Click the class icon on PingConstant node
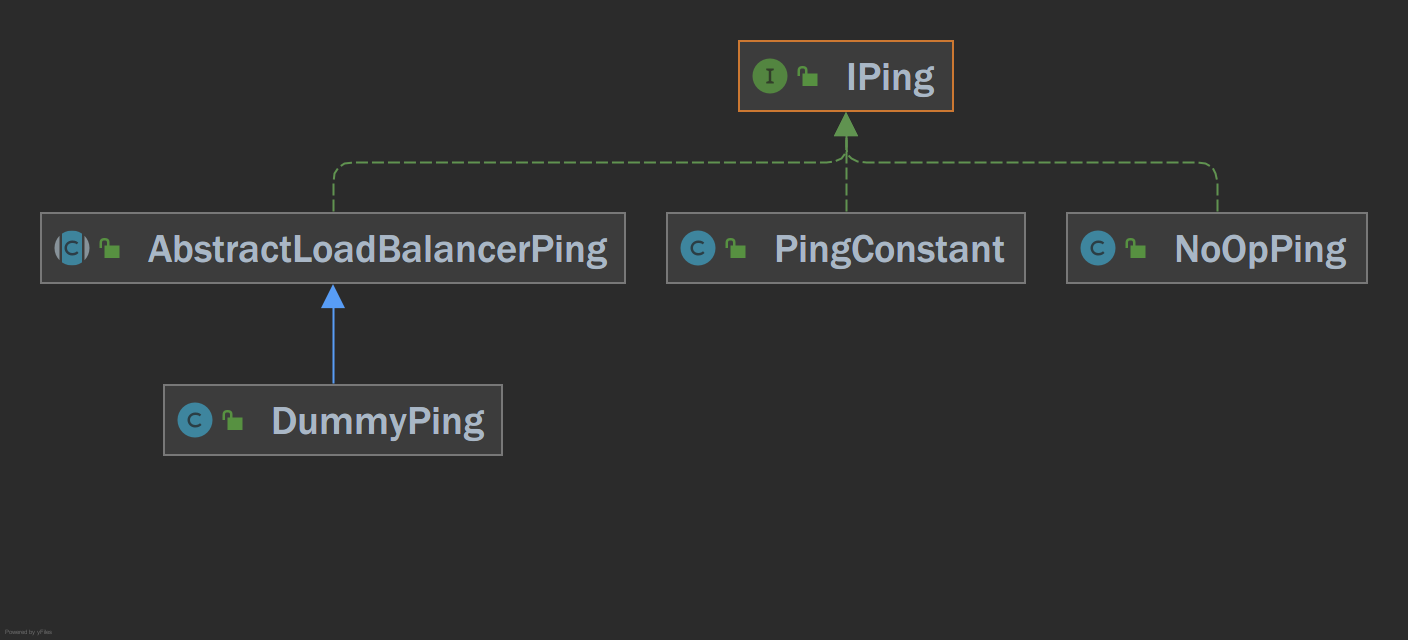The height and width of the screenshot is (640, 1408). click(x=698, y=248)
